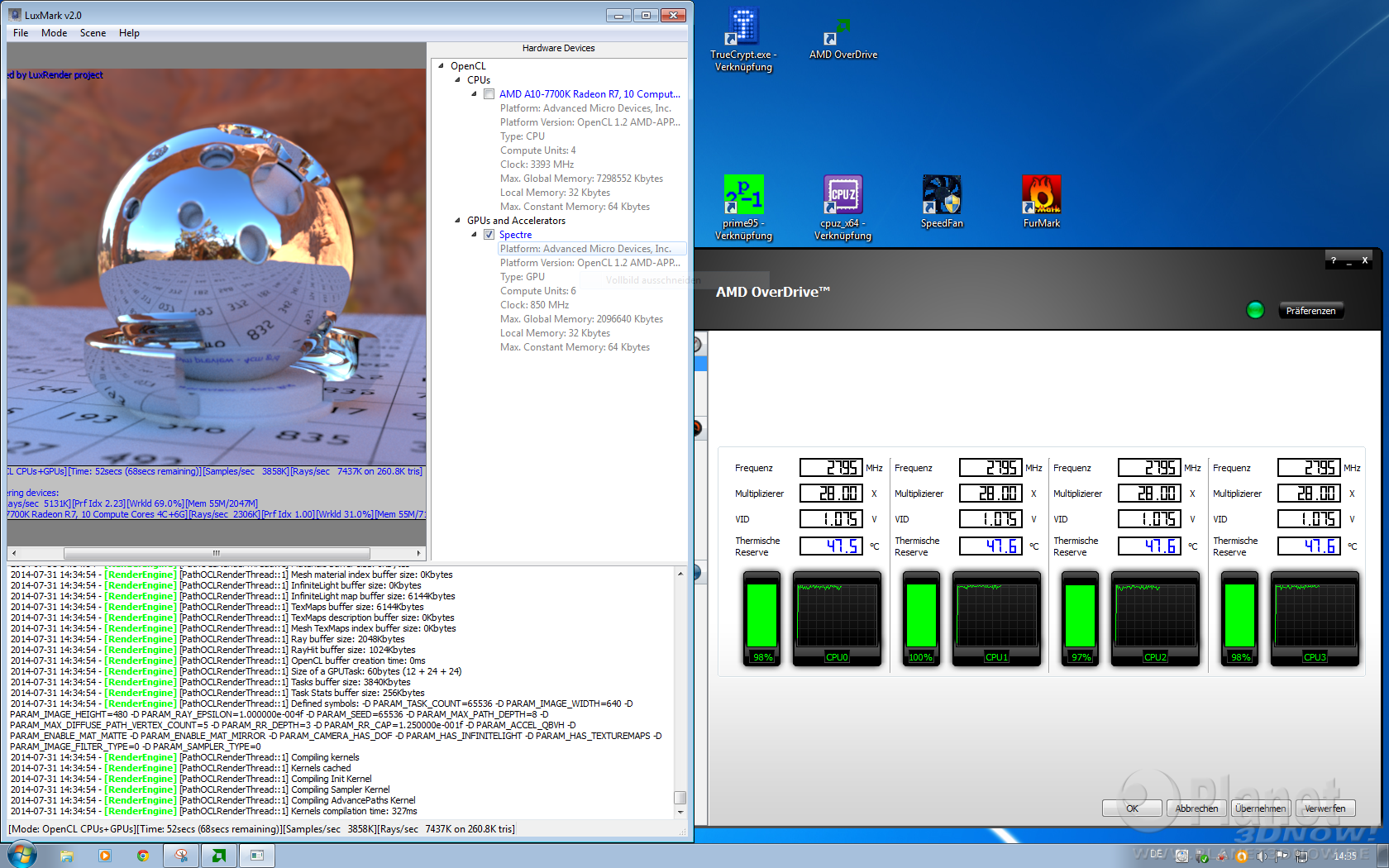Viewport: 1389px width, 868px height.
Task: Click the Windows Start orb
Action: [22, 855]
